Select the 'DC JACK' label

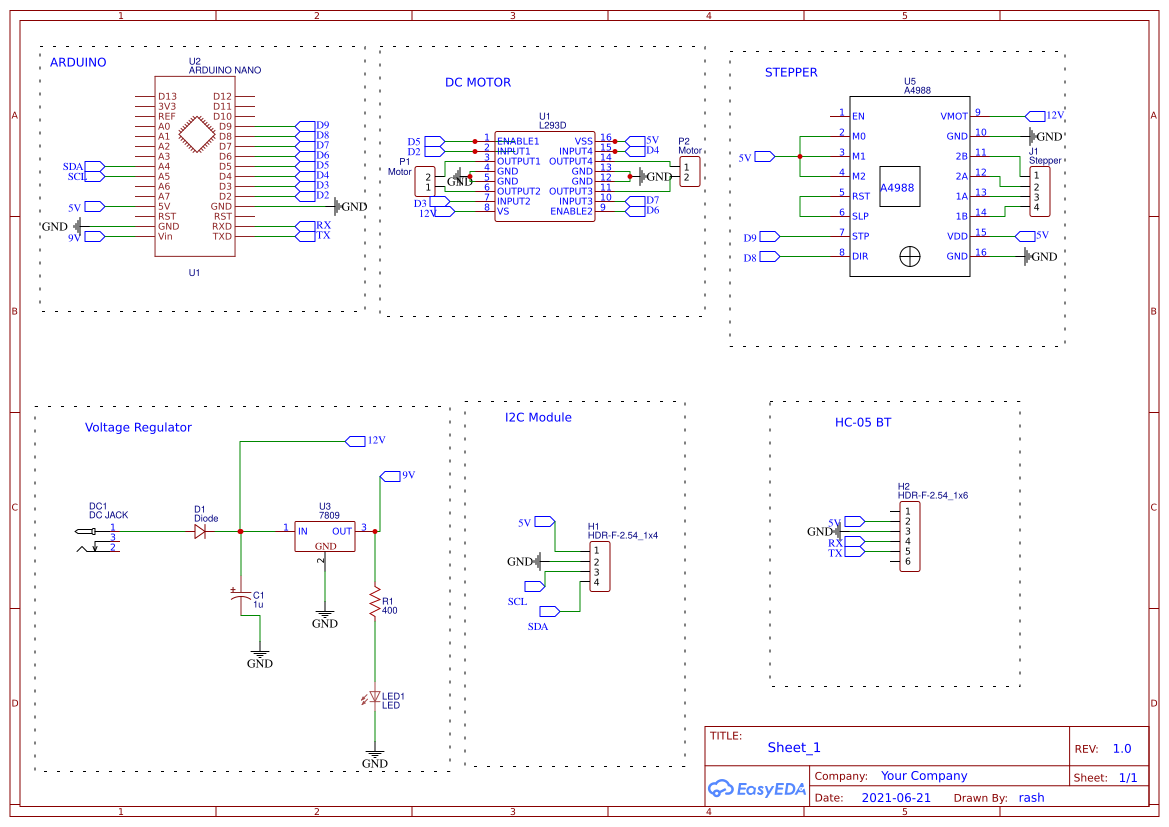tap(109, 515)
